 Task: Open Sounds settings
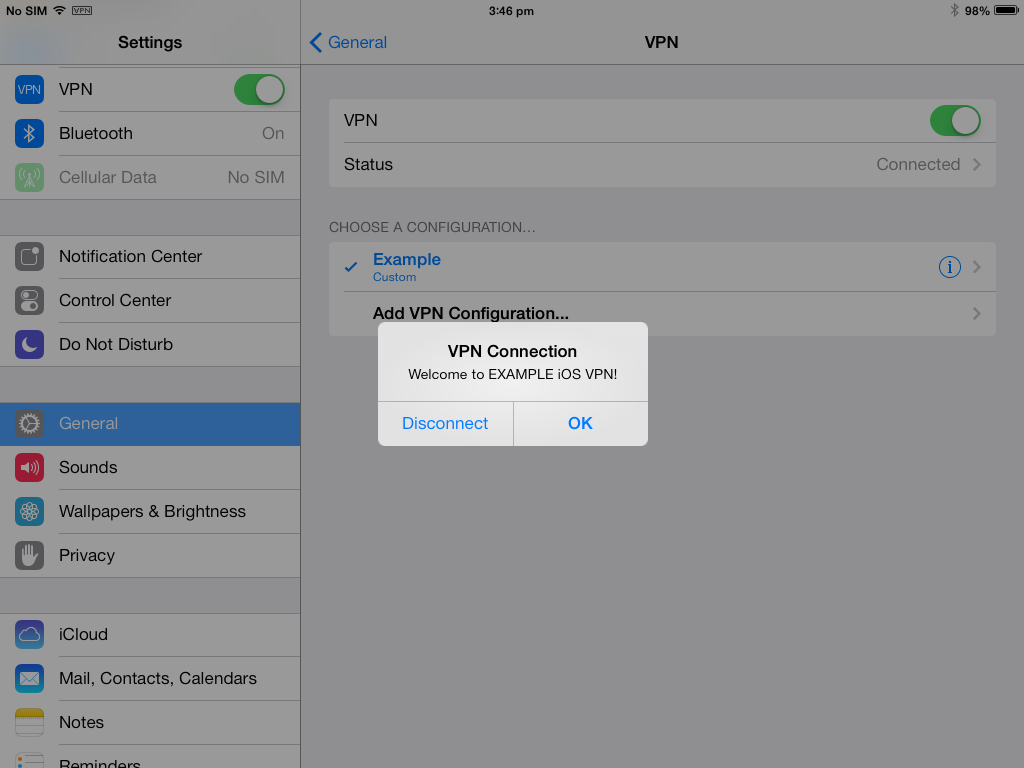pos(150,468)
